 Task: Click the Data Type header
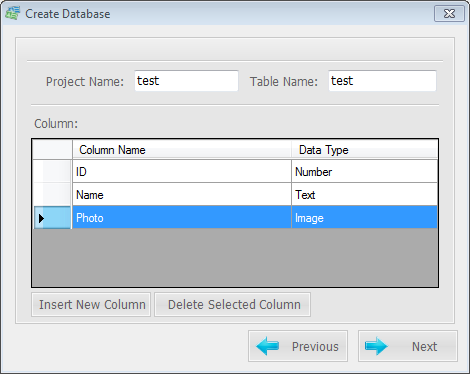(365, 149)
